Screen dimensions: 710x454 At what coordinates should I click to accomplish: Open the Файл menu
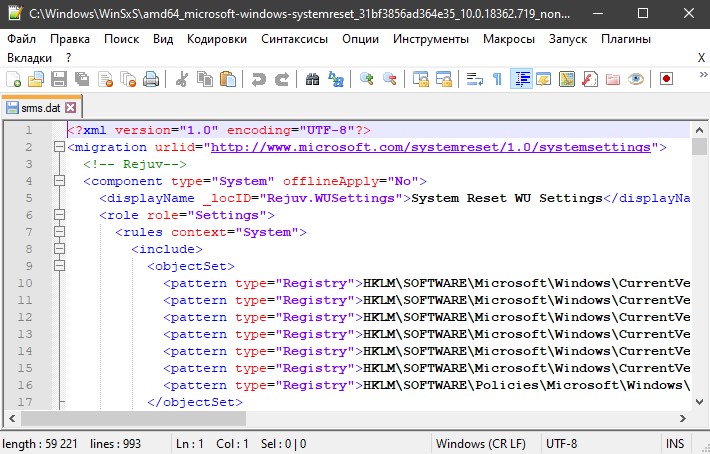click(21, 39)
